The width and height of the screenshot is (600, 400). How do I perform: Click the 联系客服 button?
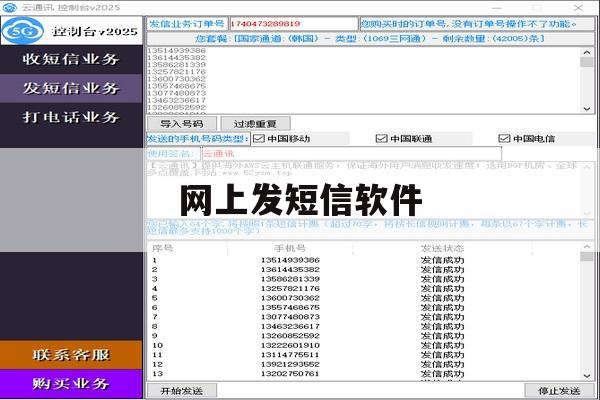71,355
